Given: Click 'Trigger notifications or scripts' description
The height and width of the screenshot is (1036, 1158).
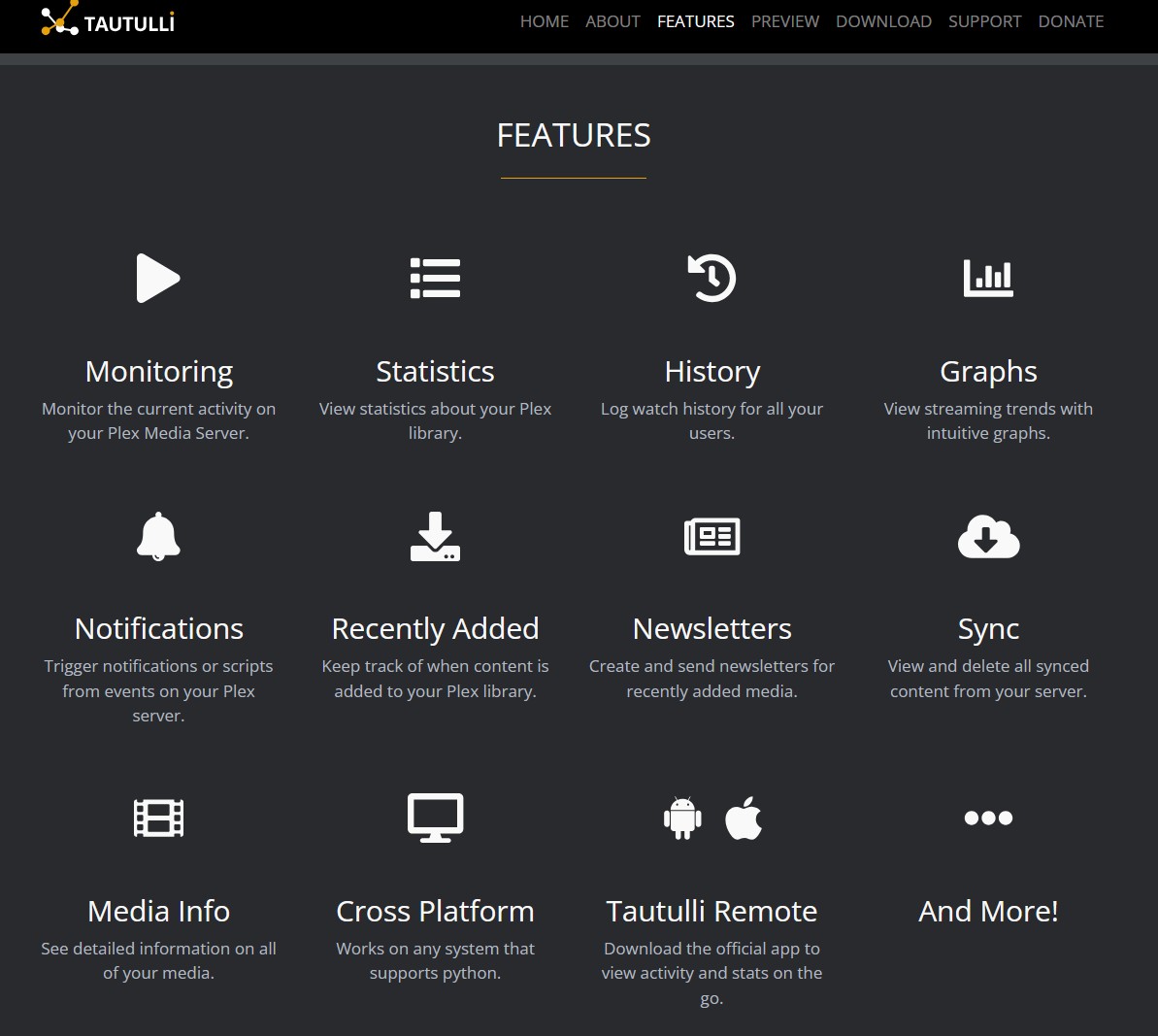Looking at the screenshot, I should coord(158,691).
